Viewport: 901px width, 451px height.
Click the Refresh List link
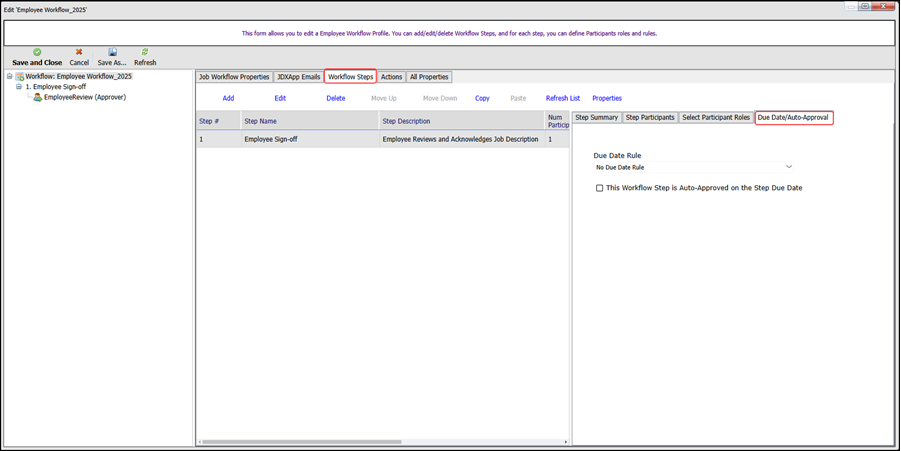coord(562,98)
